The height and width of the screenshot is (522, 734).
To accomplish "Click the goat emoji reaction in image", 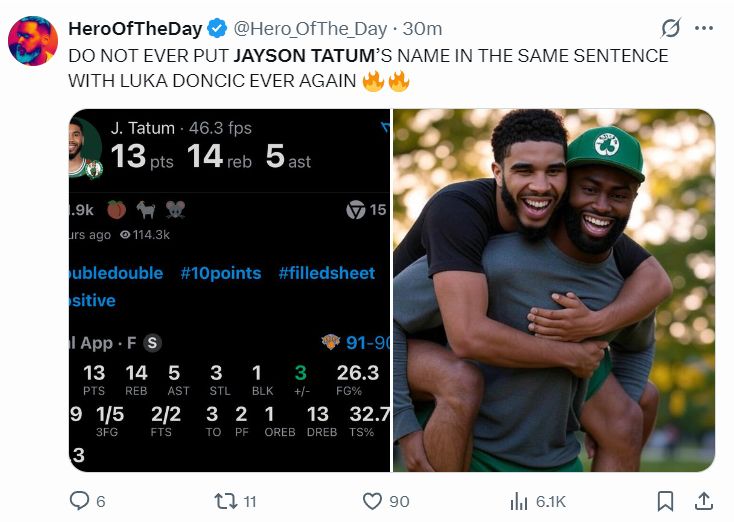I will pos(146,210).
